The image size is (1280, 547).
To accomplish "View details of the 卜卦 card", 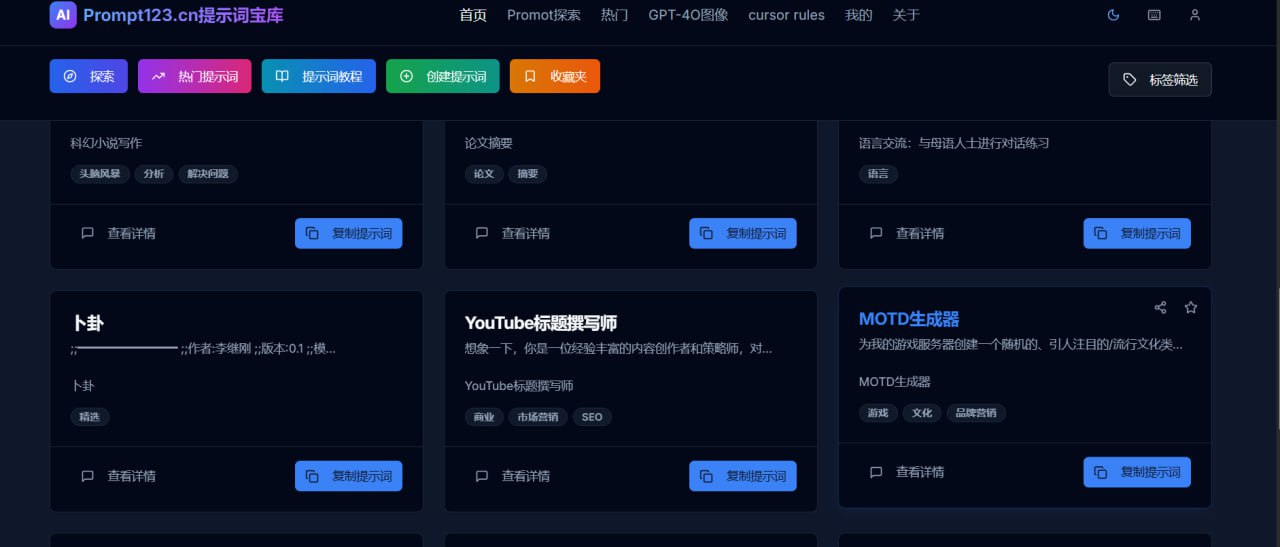I will pyautogui.click(x=118, y=476).
